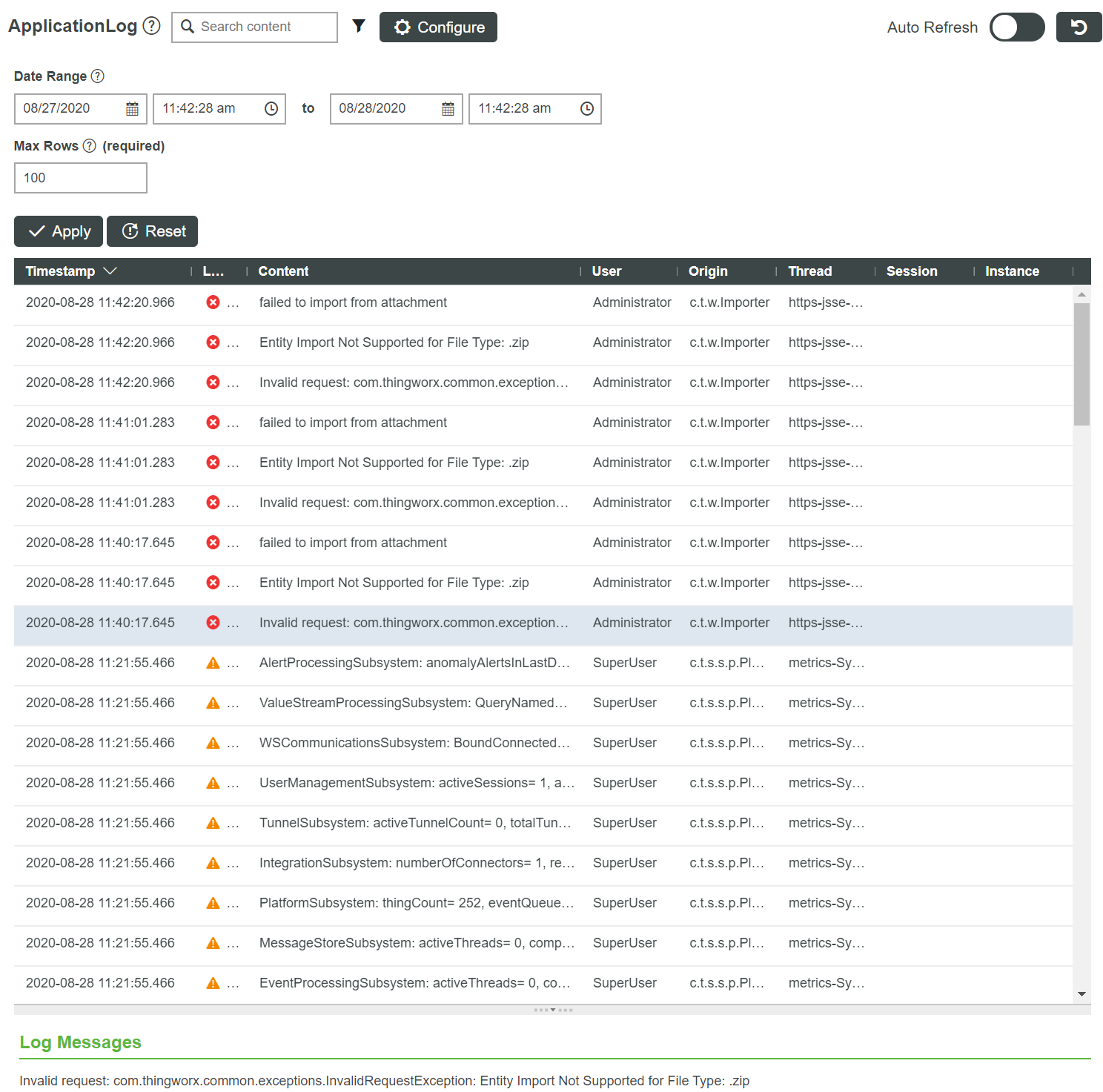This screenshot has width=1103, height=1092.
Task: Click inside the Max Rows input field
Action: point(80,177)
